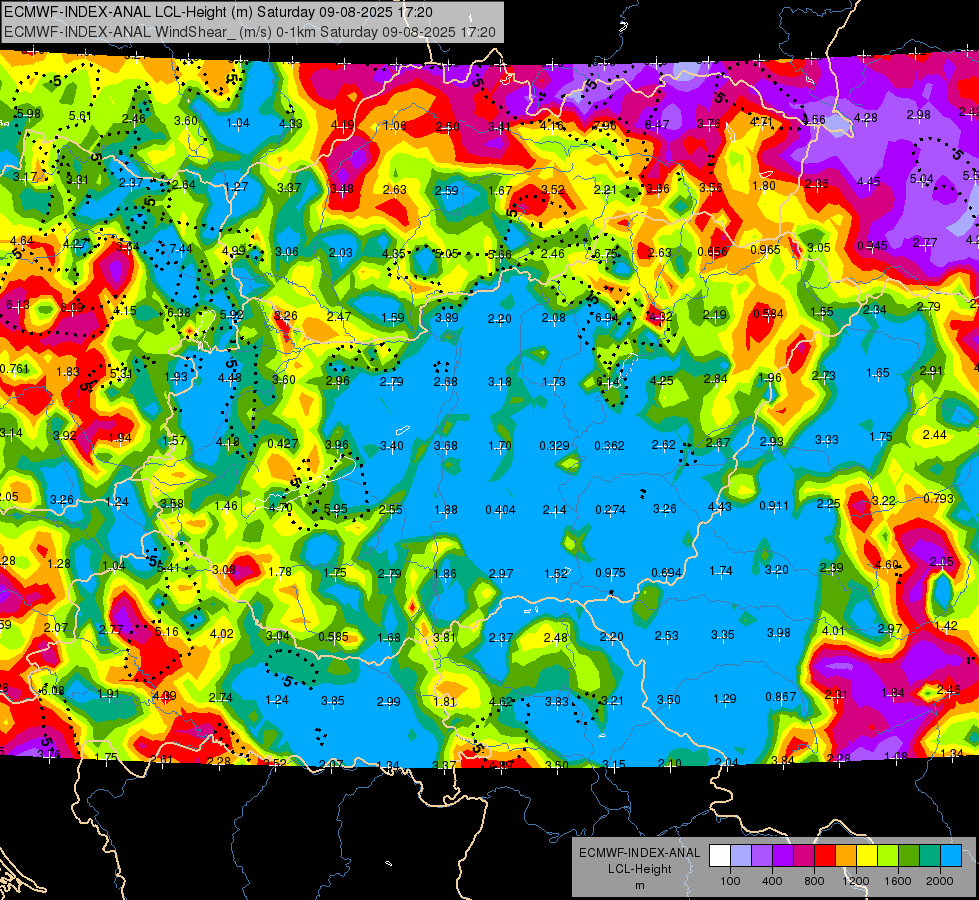The width and height of the screenshot is (979, 900).
Task: Click the wind shear value '0.404'
Action: (x=500, y=510)
